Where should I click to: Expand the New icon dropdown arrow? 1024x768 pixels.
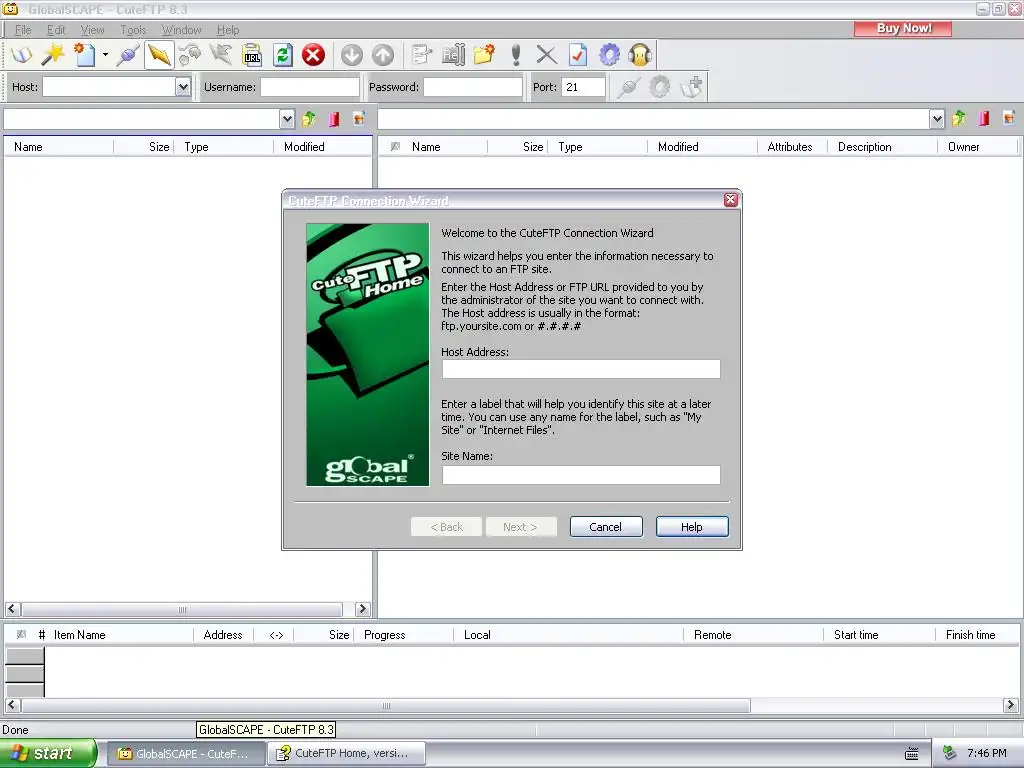(105, 55)
